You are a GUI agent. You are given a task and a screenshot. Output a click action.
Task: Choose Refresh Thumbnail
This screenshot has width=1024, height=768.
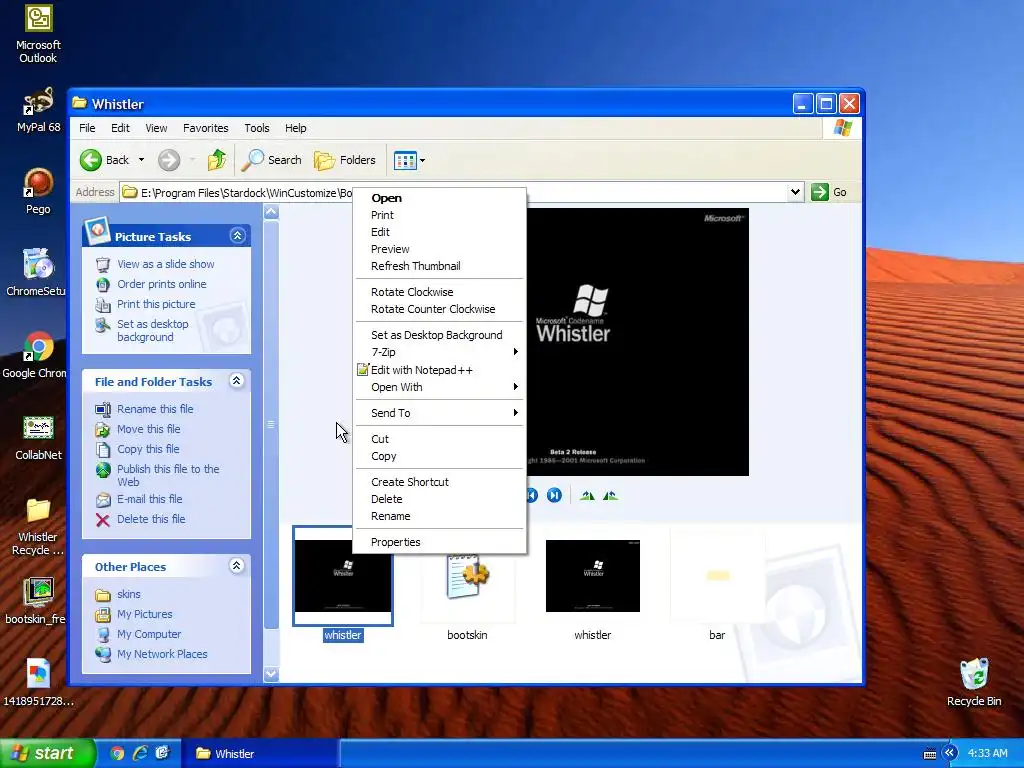[x=440, y=266]
